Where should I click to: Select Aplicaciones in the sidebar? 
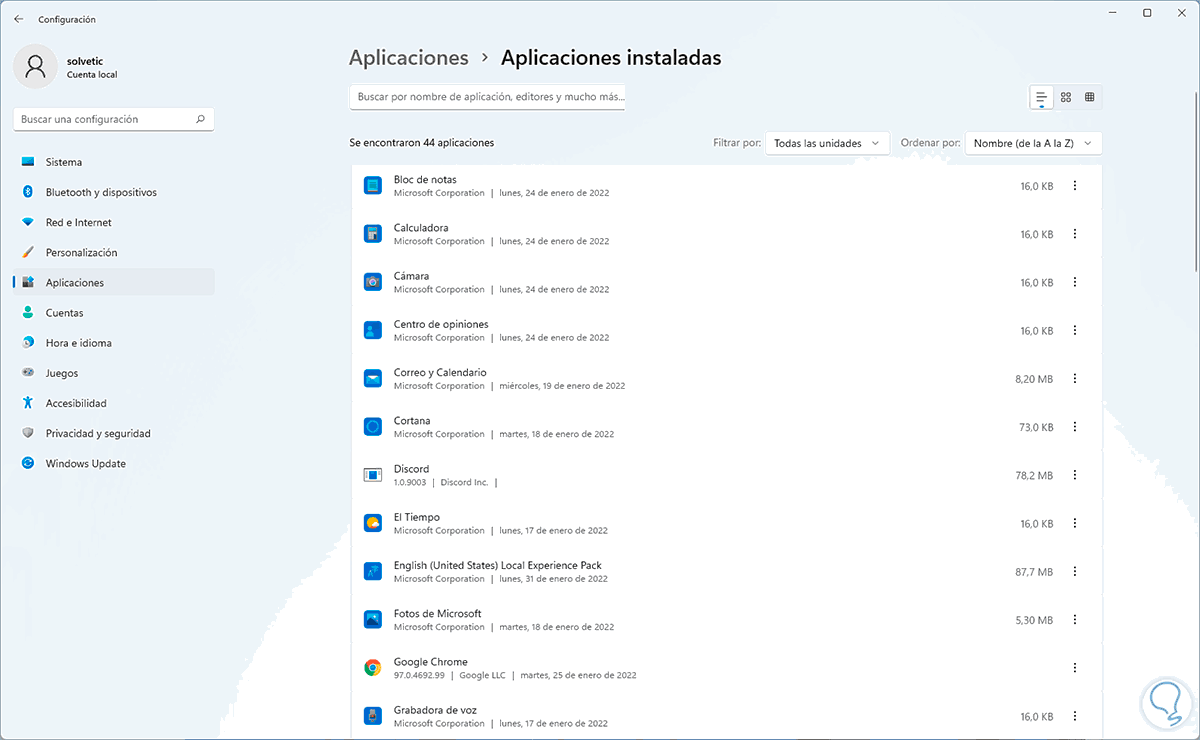click(114, 282)
